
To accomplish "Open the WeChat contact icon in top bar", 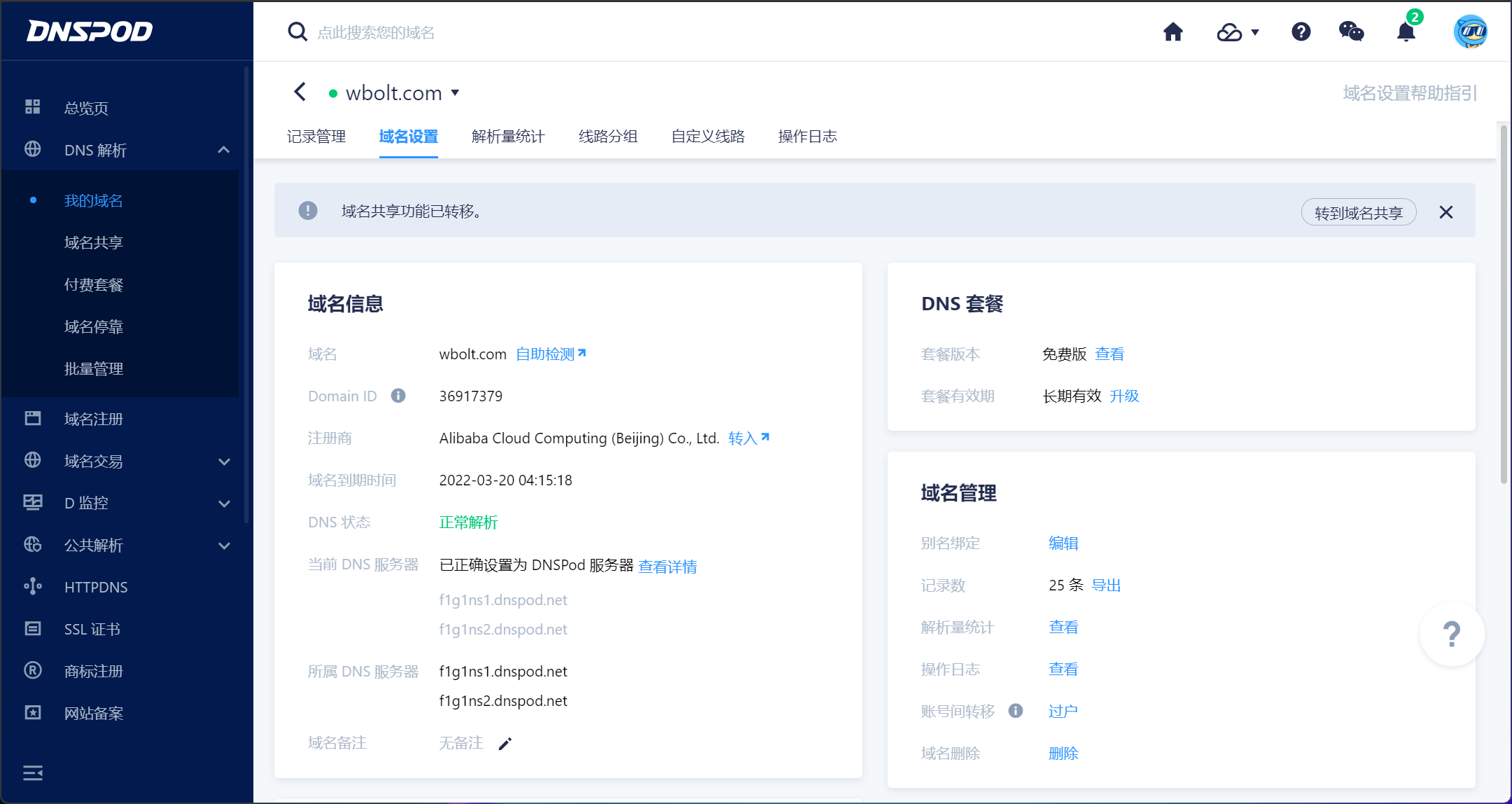I will pyautogui.click(x=1351, y=32).
